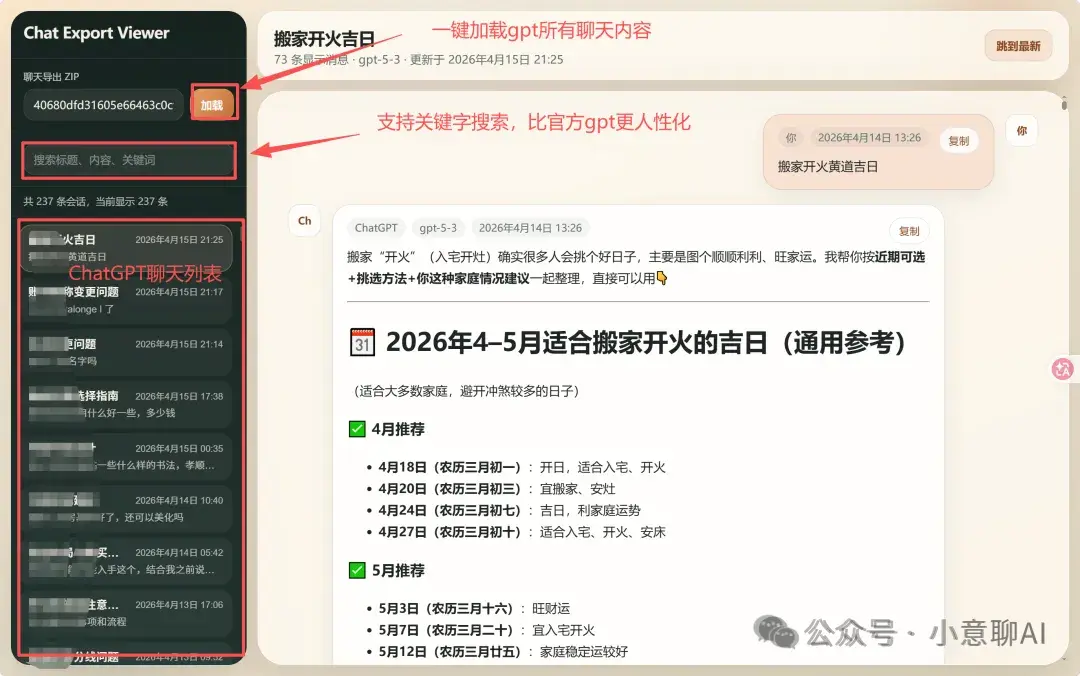
Task: Open conversation dated 2026年4月15日 21:25
Action: [127, 247]
